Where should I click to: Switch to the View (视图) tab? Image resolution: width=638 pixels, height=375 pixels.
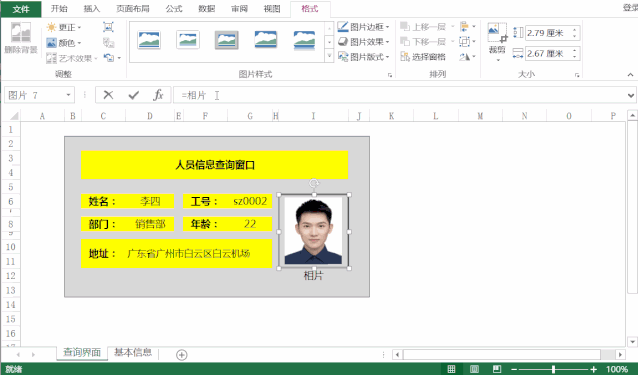tap(272, 9)
